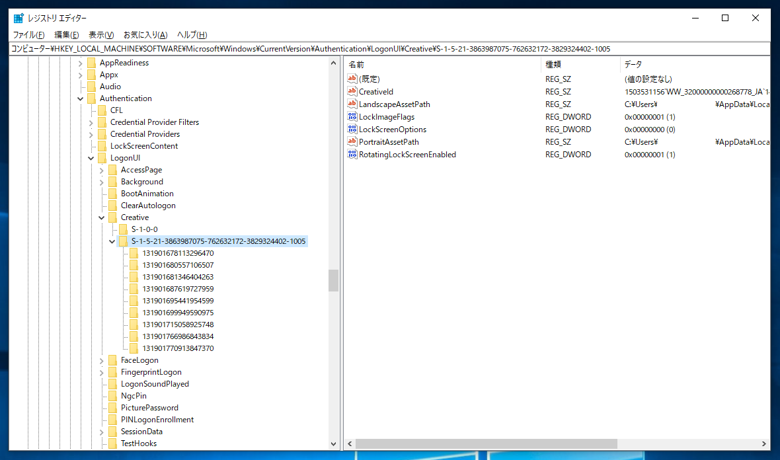This screenshot has height=460, width=780.
Task: Click the folder icon of key 131901678113296470
Action: [133, 253]
